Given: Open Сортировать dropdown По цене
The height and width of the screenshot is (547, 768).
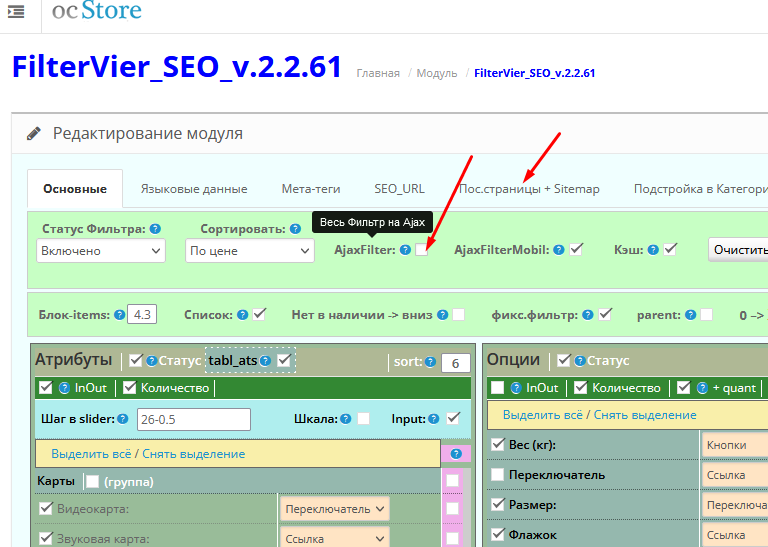Looking at the screenshot, I should pos(250,251).
